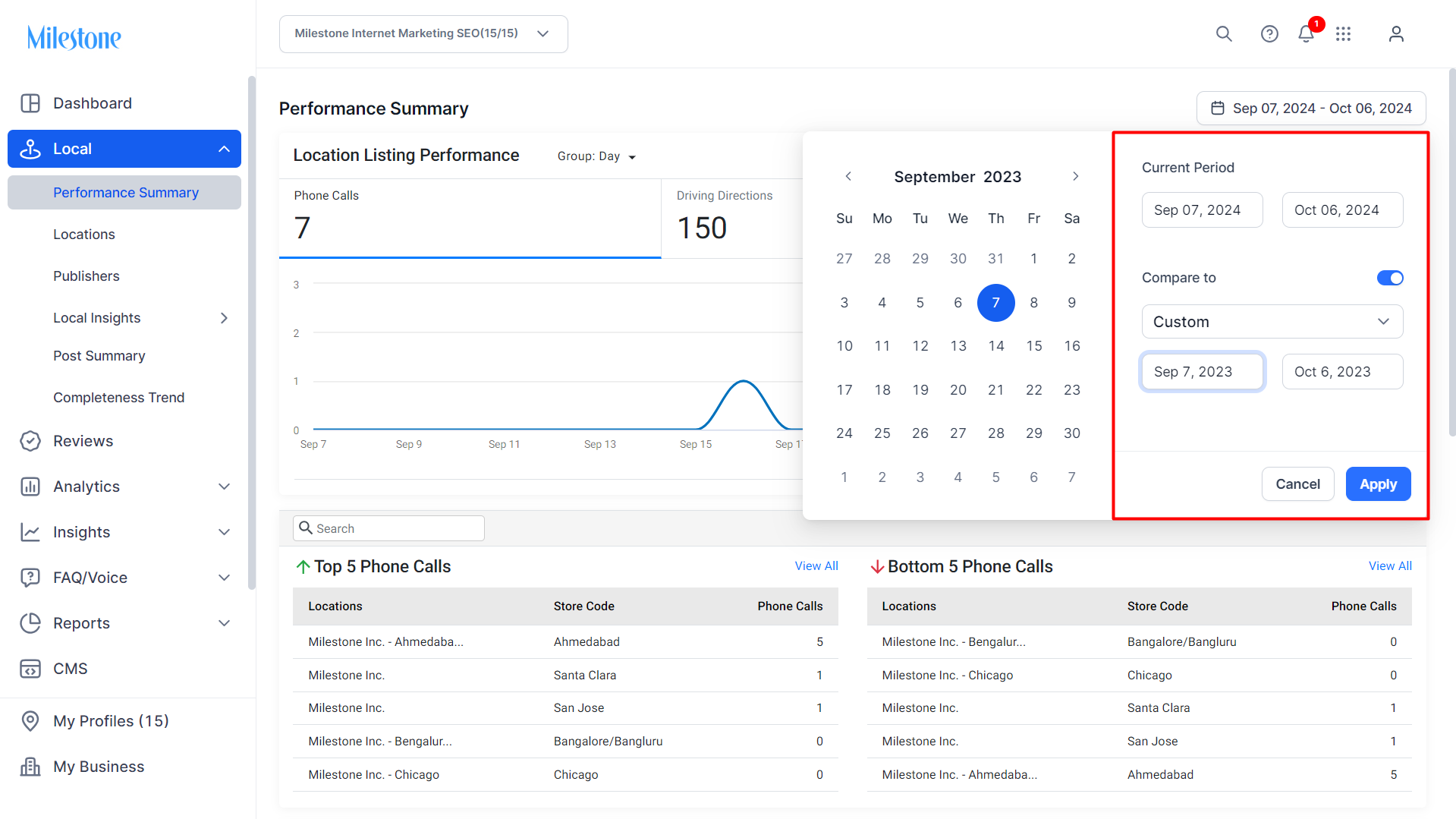The width and height of the screenshot is (1456, 819).
Task: Open the Milestone Internet Marketing SEO account dropdown
Action: [x=423, y=34]
